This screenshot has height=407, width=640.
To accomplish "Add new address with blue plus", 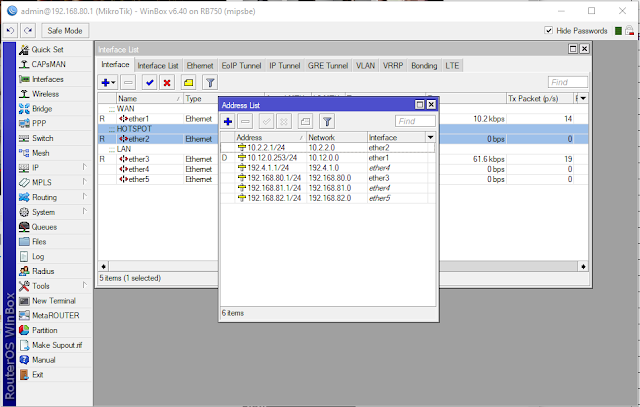I will (228, 121).
